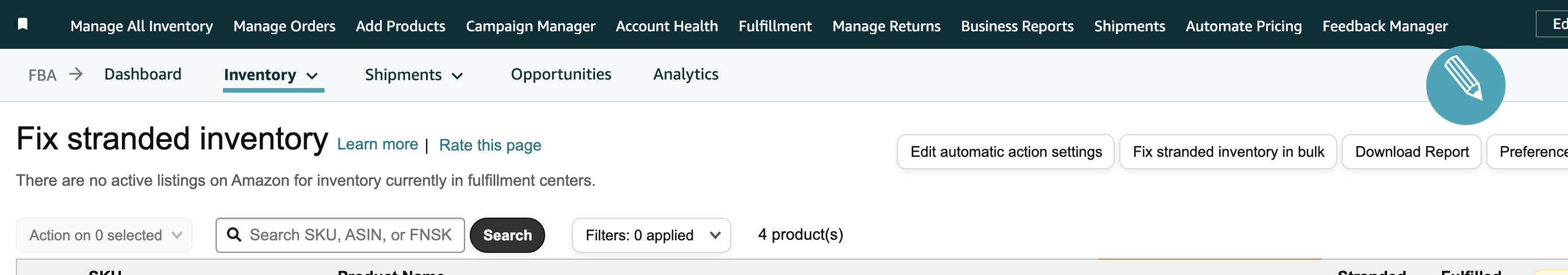Click the Search button
The image size is (1568, 275).
[x=507, y=235]
